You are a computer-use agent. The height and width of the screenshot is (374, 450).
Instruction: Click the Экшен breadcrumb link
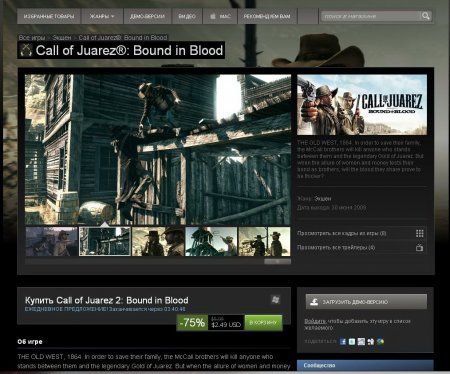coord(62,38)
